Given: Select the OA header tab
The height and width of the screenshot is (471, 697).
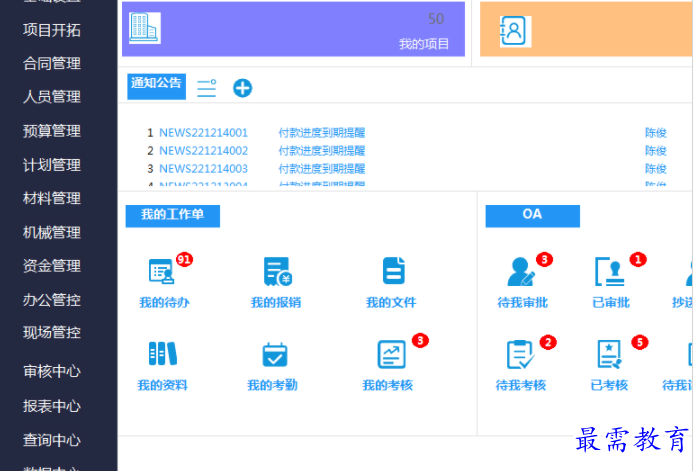Looking at the screenshot, I should click(x=533, y=216).
